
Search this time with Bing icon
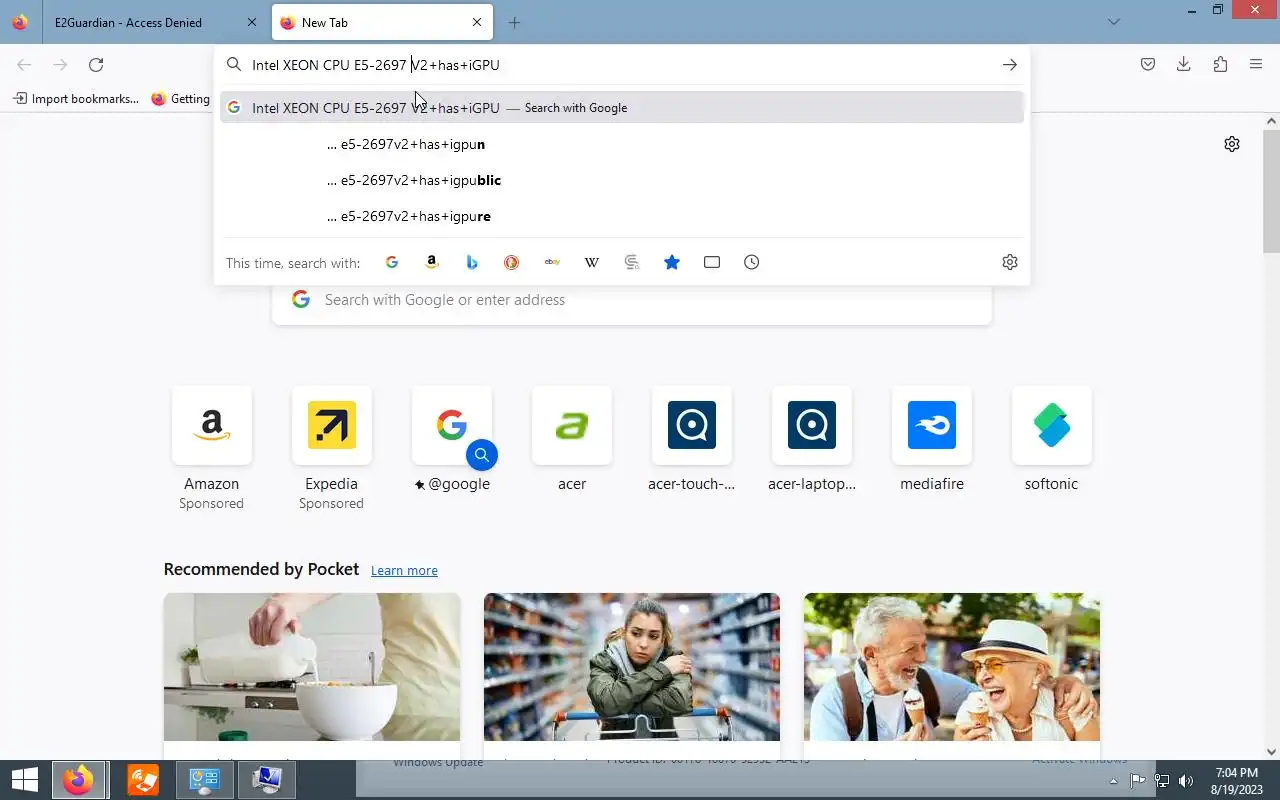tap(472, 262)
